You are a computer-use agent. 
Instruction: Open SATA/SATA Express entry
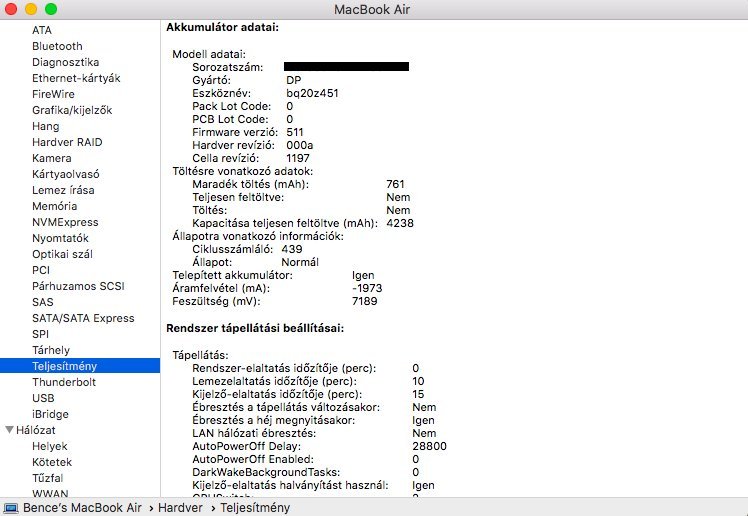coord(83,318)
